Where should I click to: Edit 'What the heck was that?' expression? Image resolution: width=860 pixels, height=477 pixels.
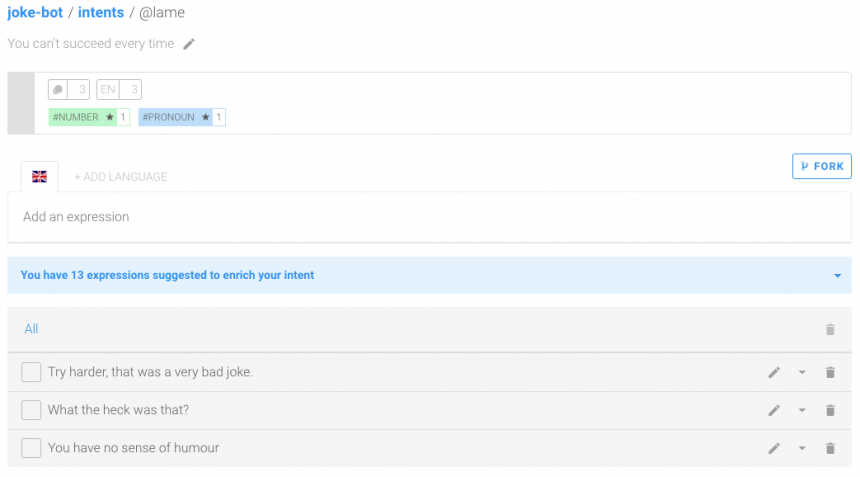[773, 410]
